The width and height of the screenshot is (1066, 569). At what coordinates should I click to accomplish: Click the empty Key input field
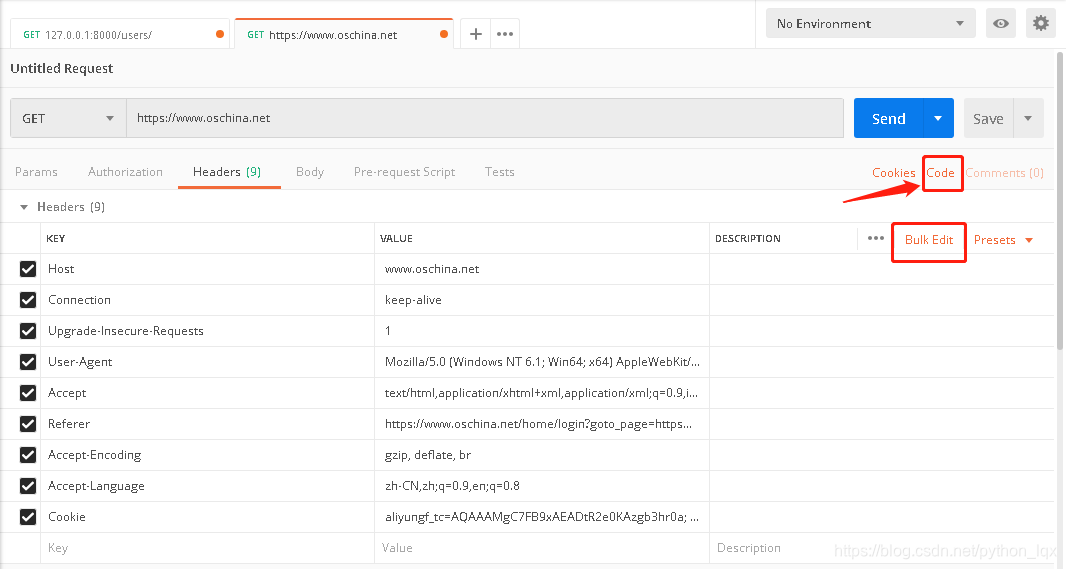(207, 548)
